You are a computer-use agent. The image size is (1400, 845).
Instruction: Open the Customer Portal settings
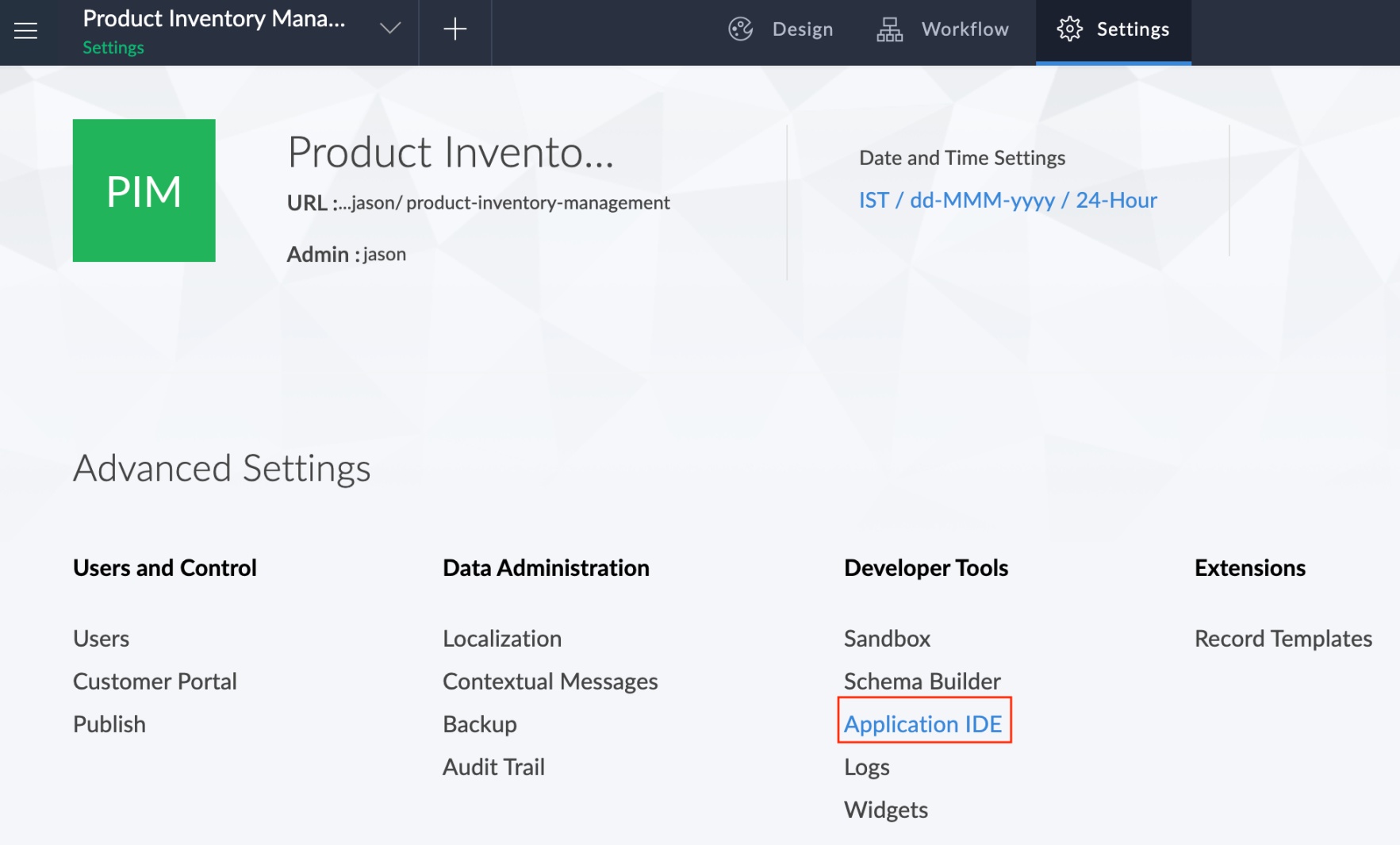(x=155, y=681)
